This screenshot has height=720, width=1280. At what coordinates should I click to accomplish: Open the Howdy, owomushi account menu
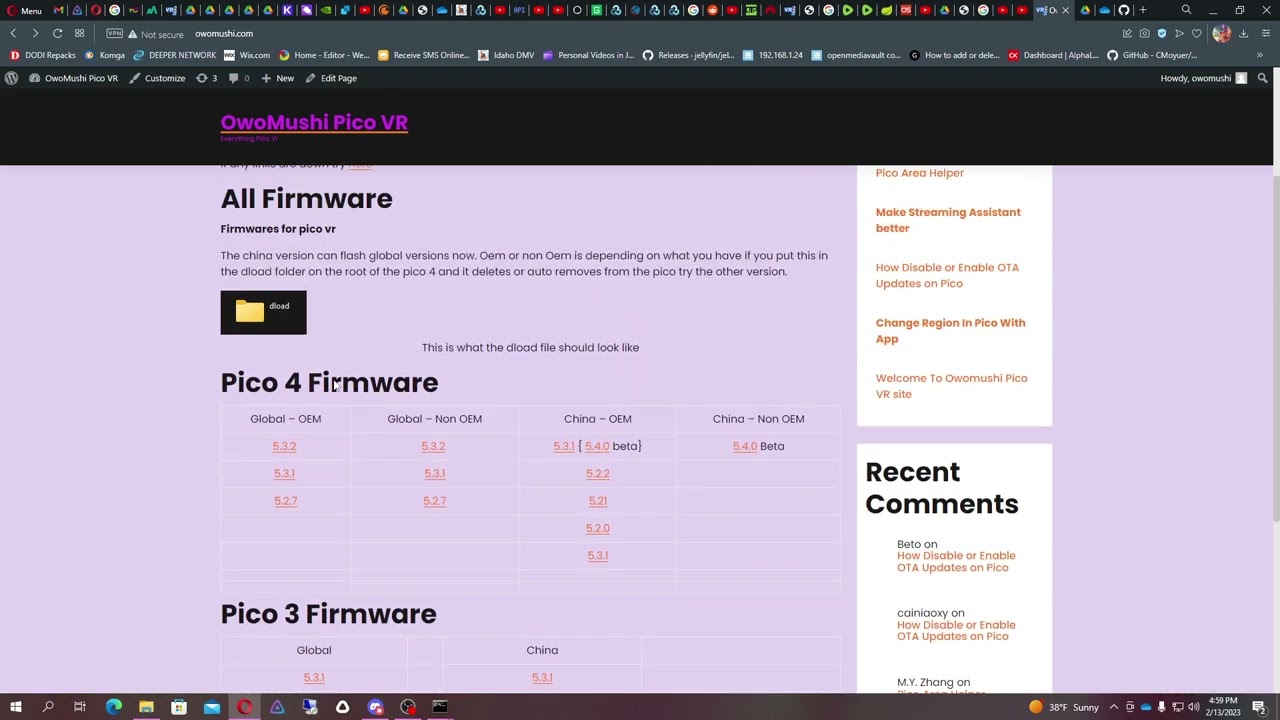(1203, 78)
